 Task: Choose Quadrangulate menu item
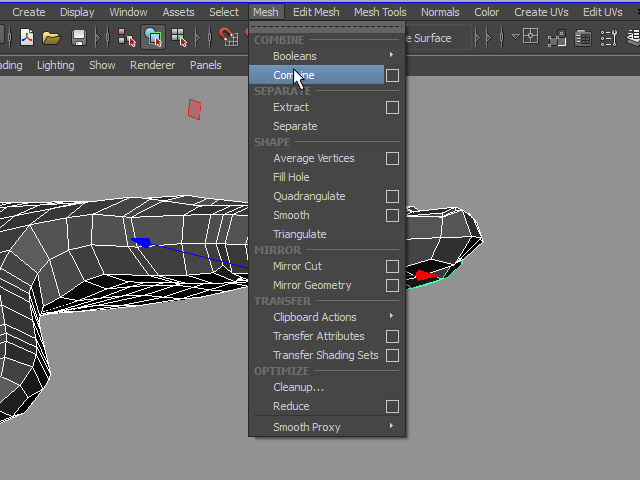click(309, 197)
